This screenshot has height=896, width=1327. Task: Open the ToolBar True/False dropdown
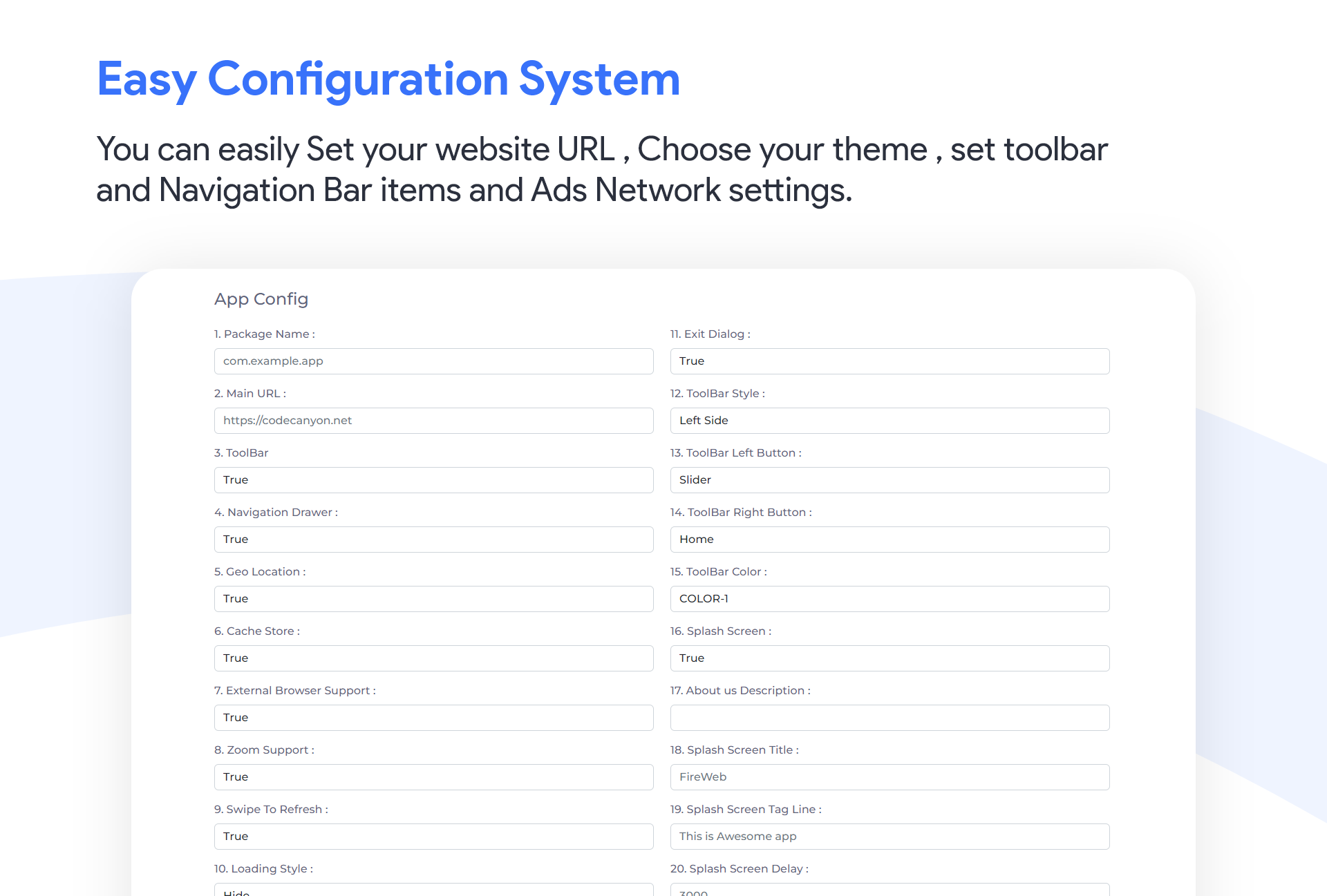[x=433, y=479]
